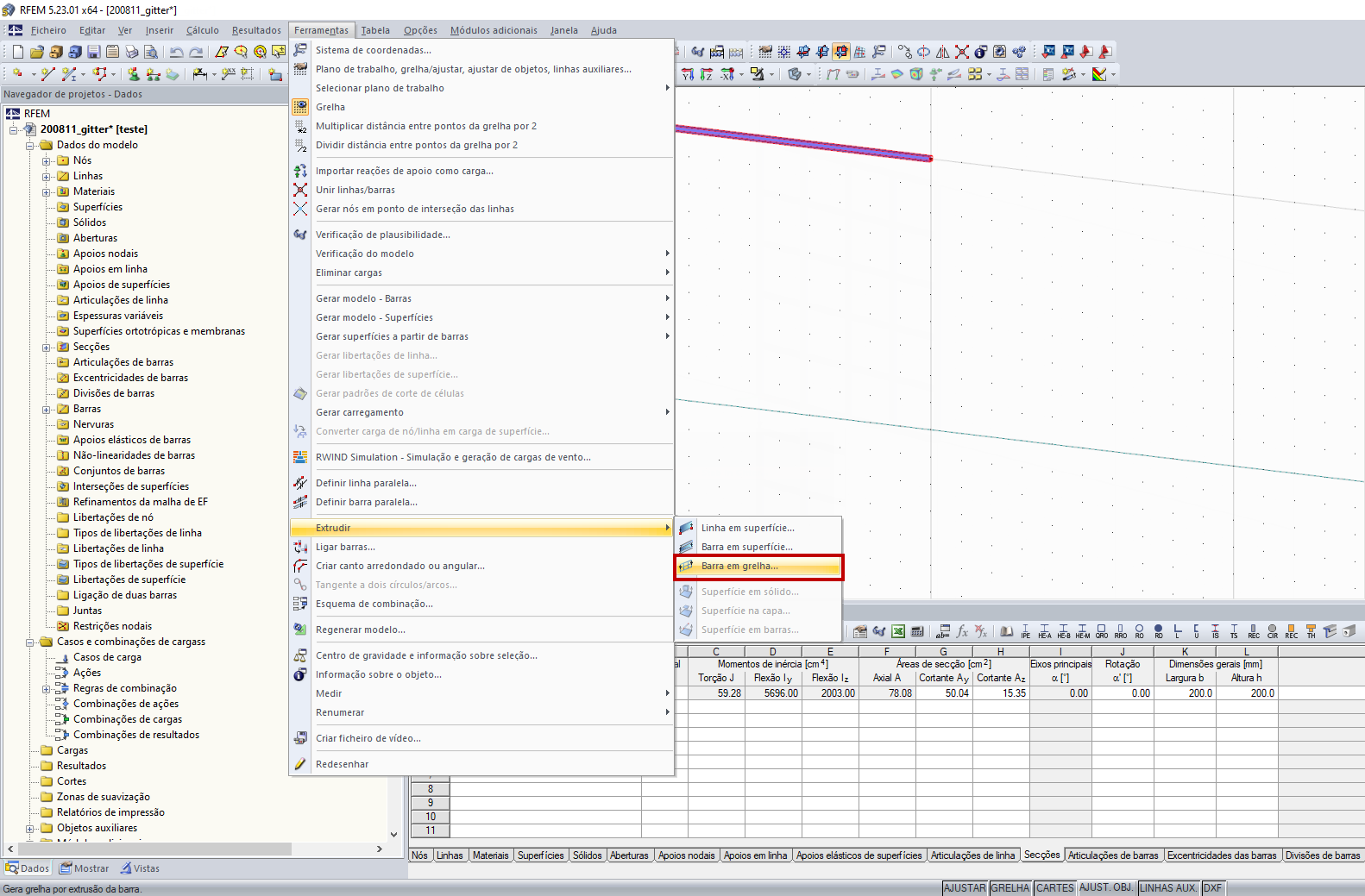
Task: Create a new model with the blank page icon
Action: [17, 52]
